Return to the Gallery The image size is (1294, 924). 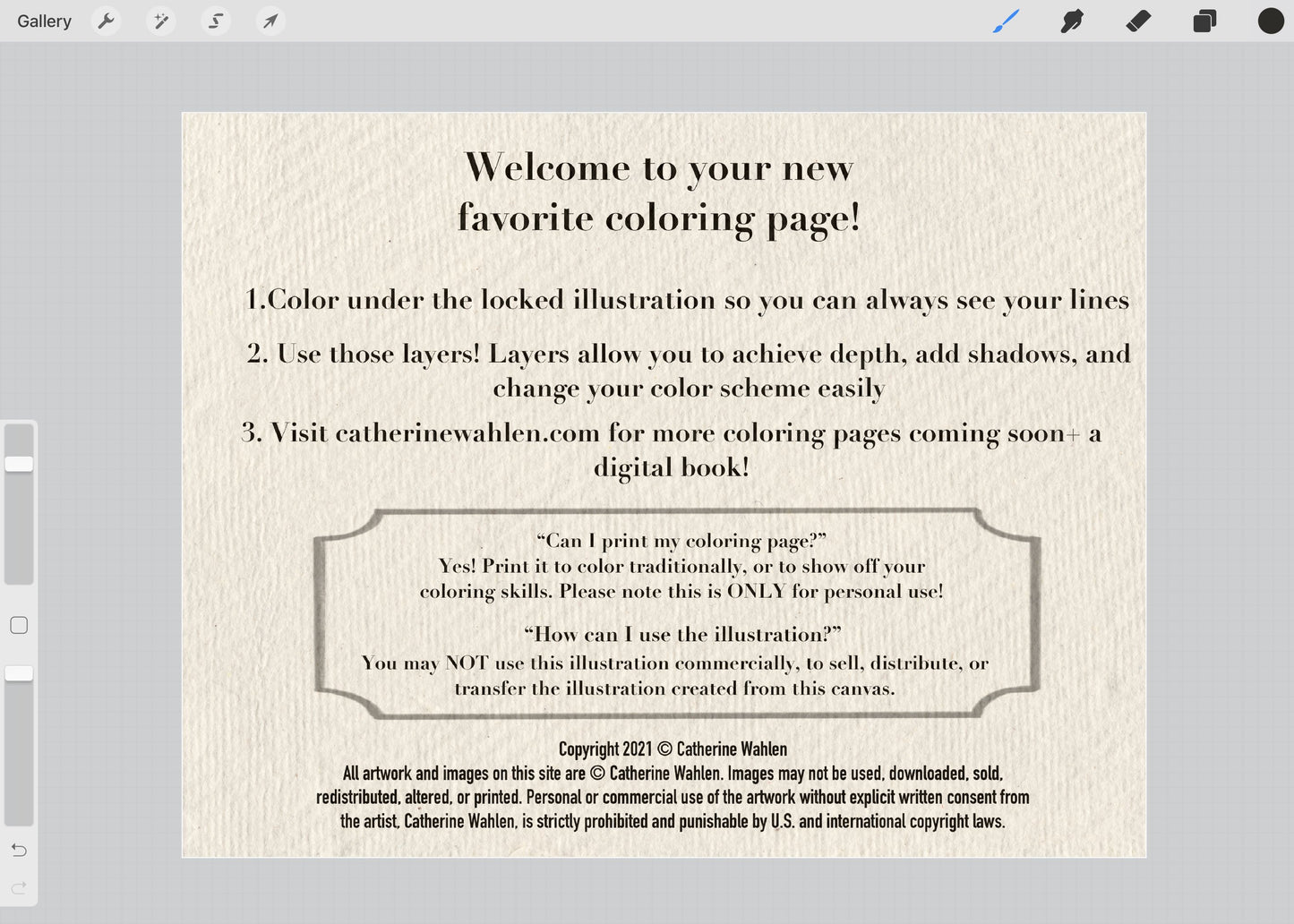pos(44,21)
